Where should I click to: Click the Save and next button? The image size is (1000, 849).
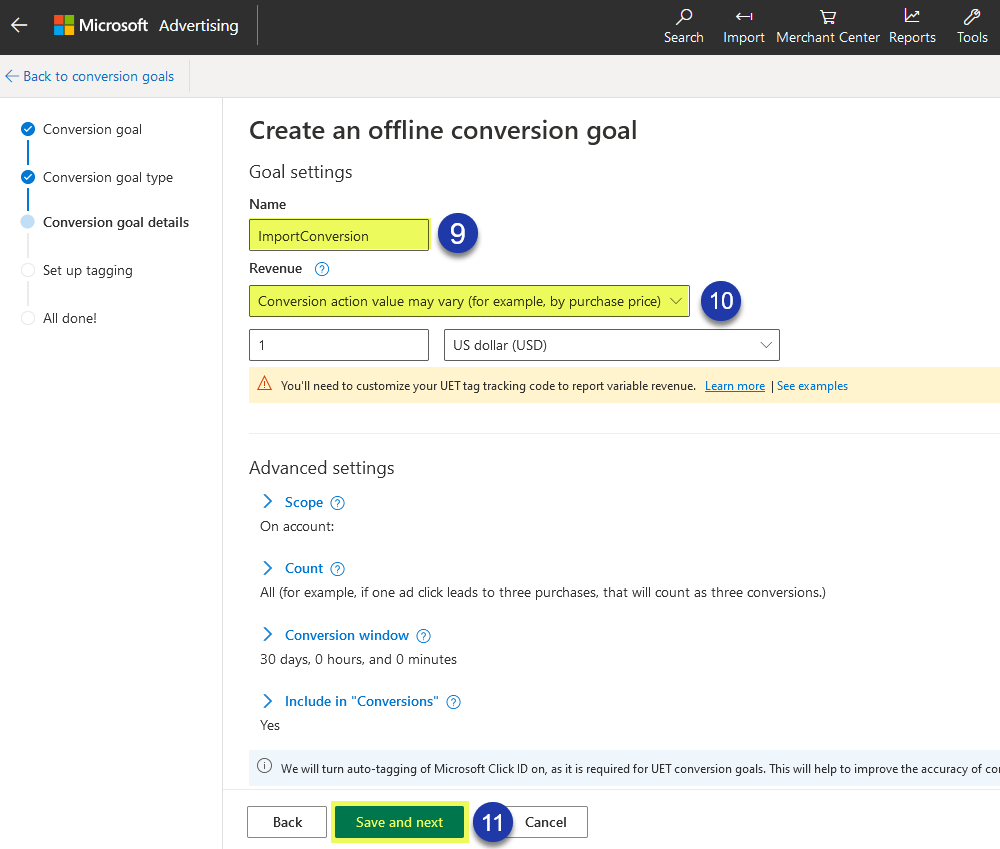tap(399, 821)
